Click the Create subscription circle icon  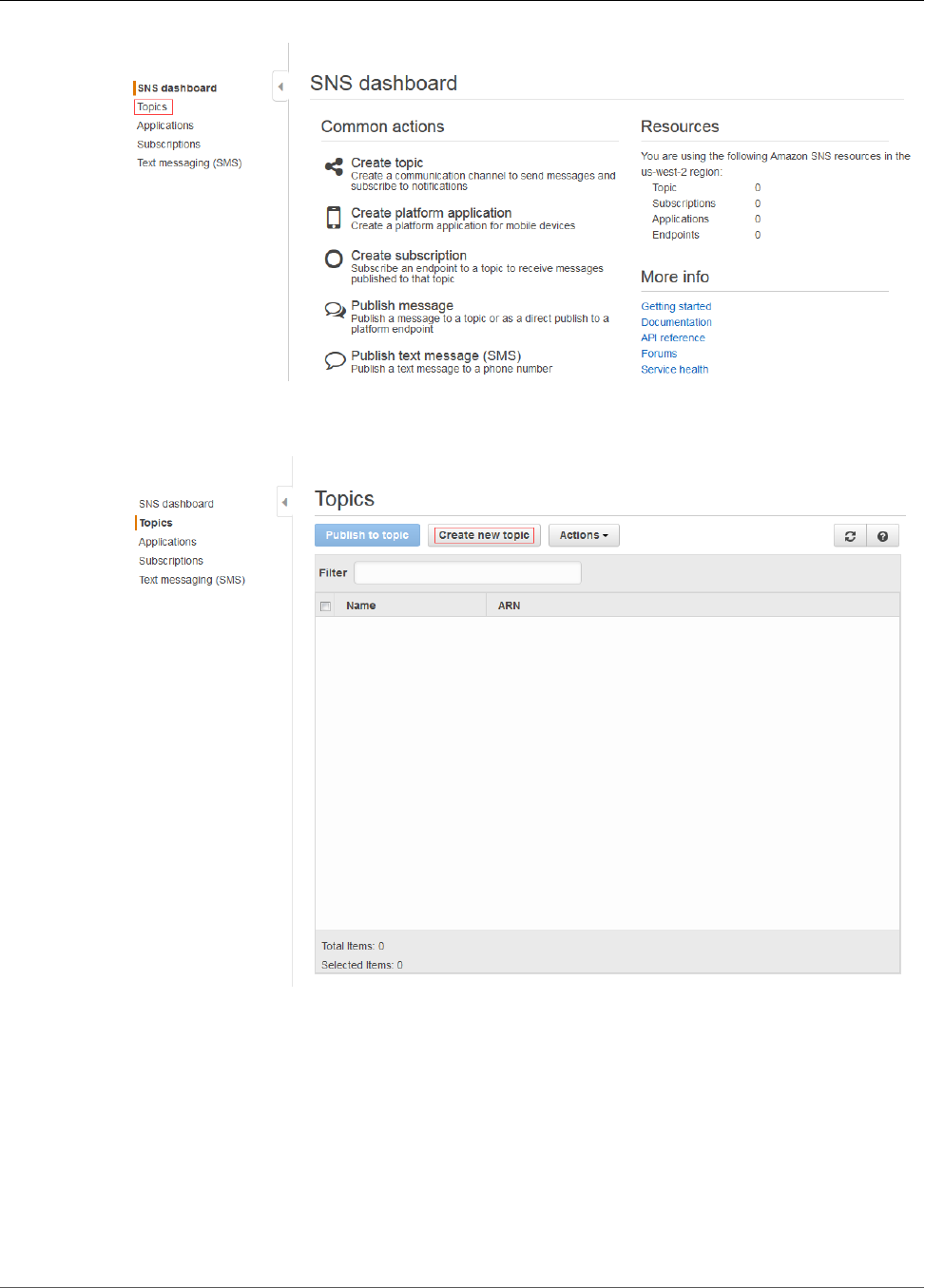click(334, 259)
